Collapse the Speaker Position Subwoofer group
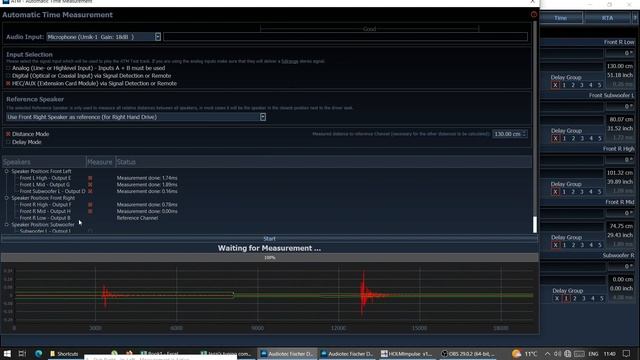Screen dimensions: 640x360 7,224
